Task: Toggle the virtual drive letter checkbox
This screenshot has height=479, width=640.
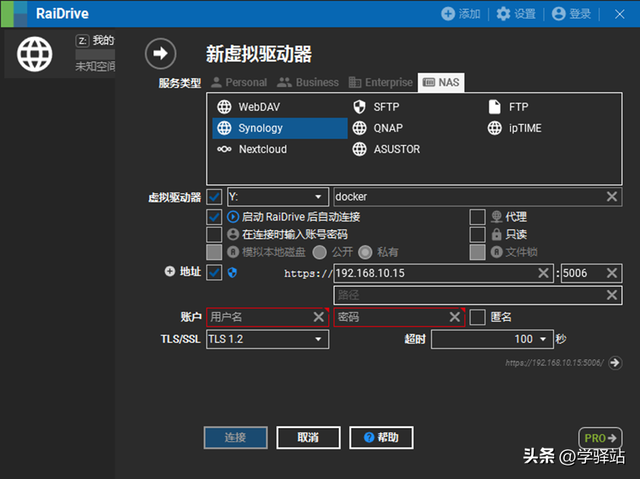Action: click(x=214, y=197)
